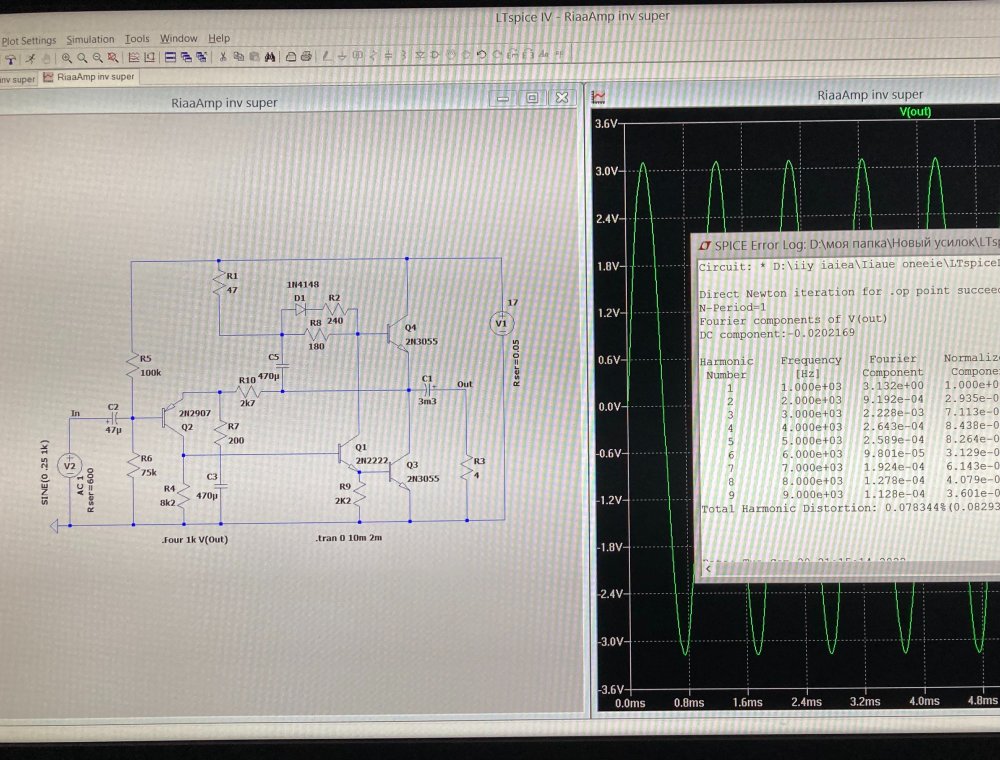Click the Cut scissors icon
The width and height of the screenshot is (1000, 760).
coord(223,58)
